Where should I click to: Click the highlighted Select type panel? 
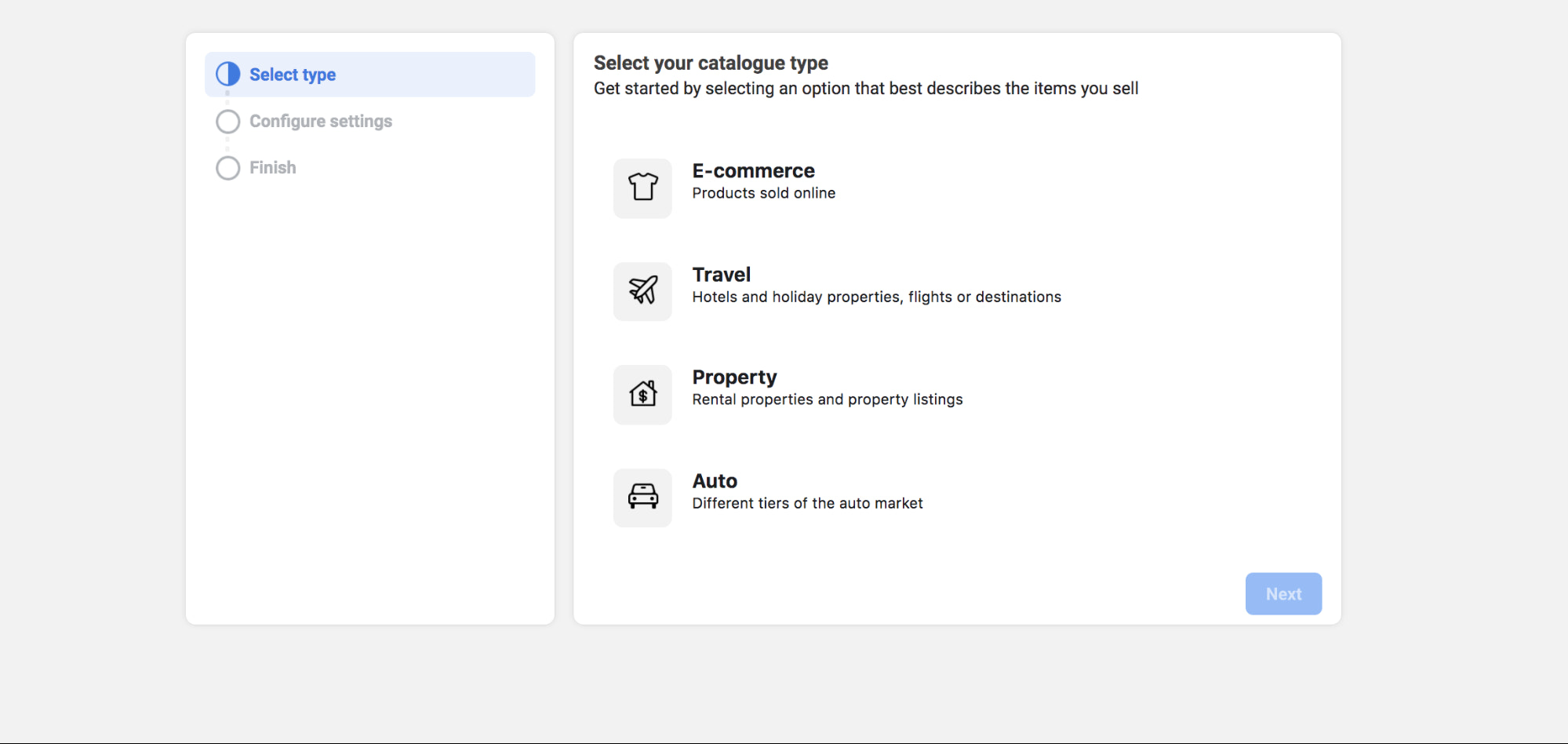point(369,74)
